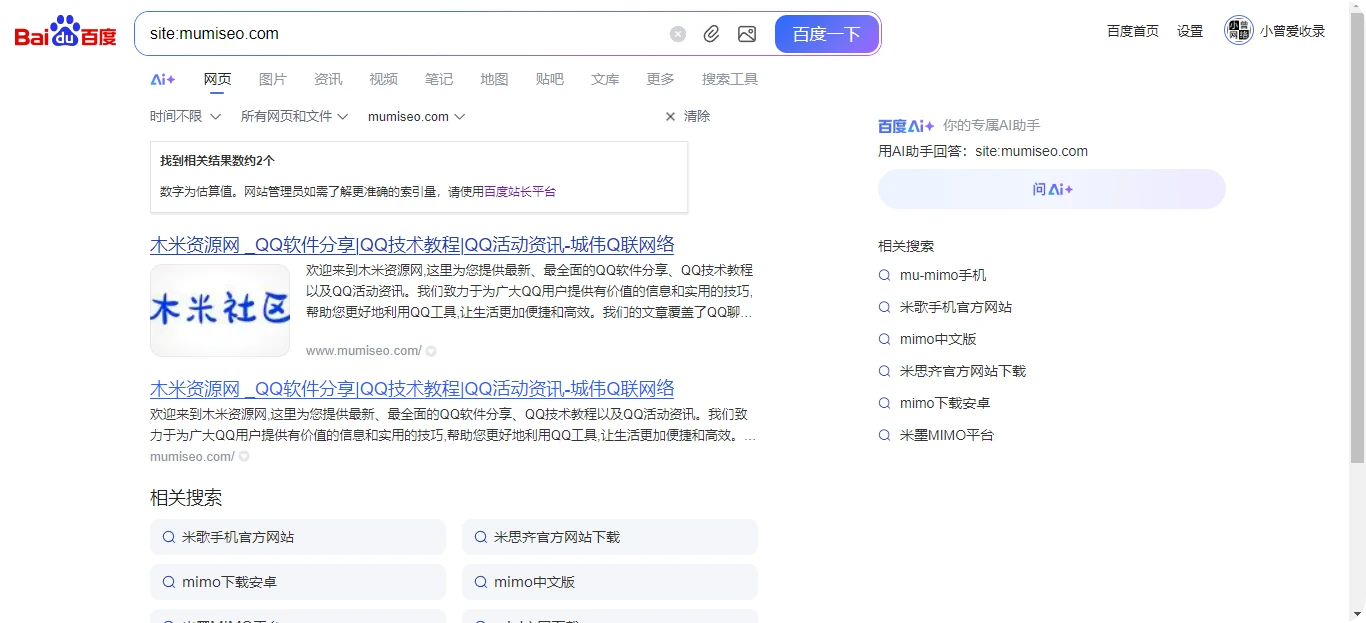
Task: Clear the search box text
Action: [x=678, y=34]
